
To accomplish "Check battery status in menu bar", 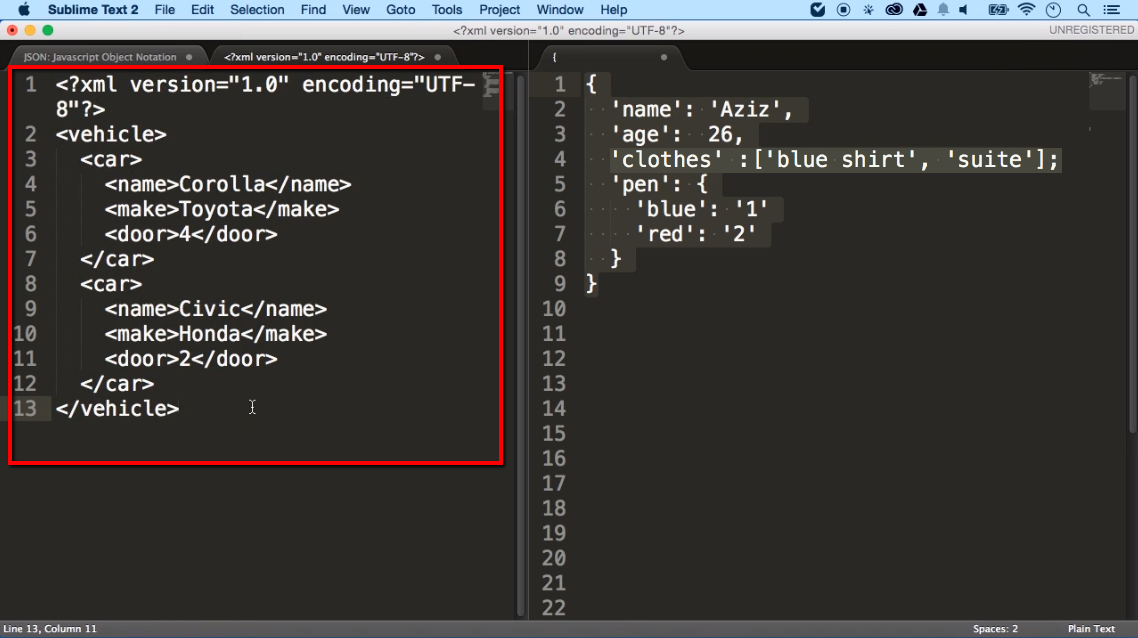I will click(x=998, y=10).
